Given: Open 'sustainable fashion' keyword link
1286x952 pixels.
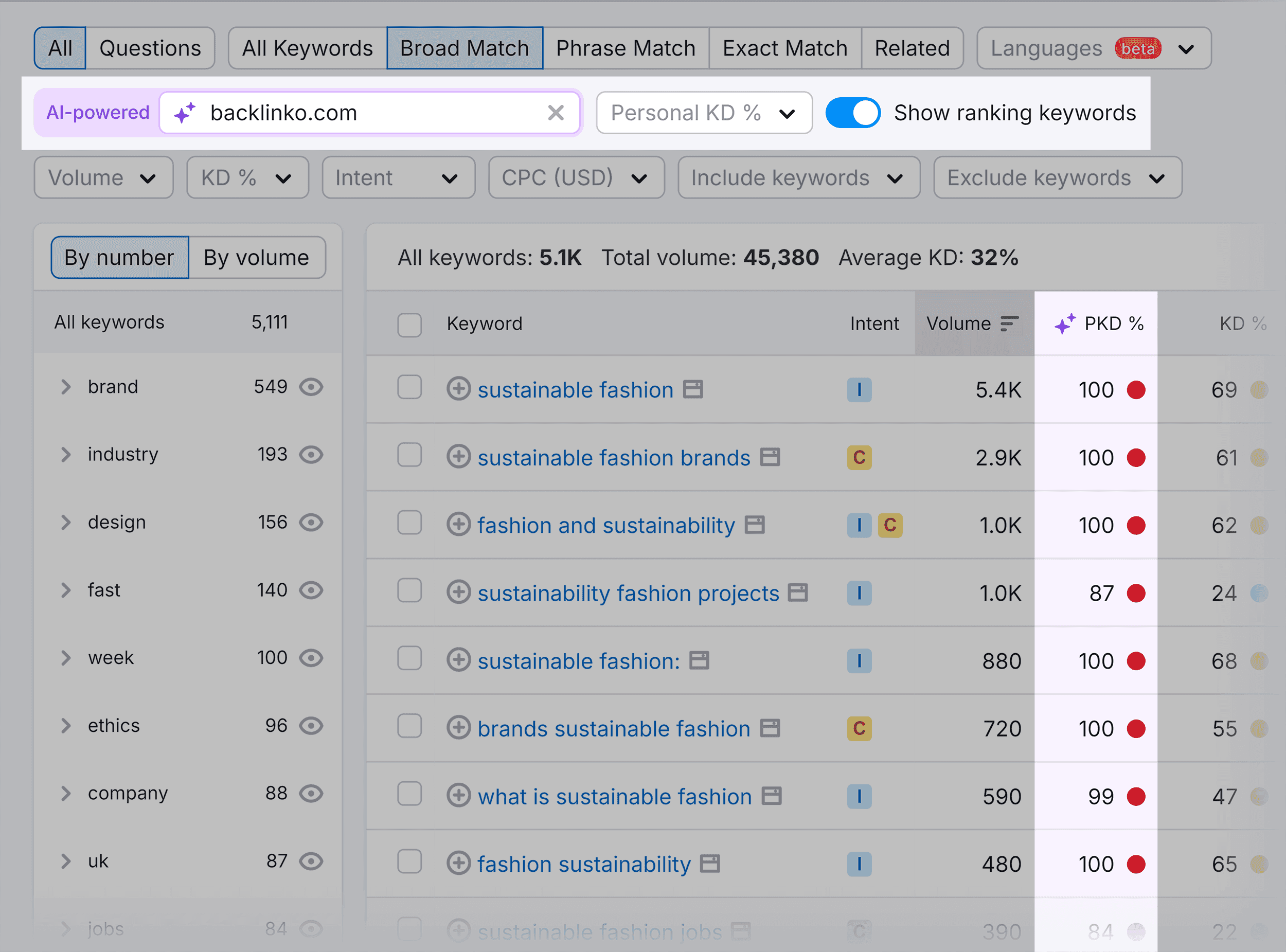Looking at the screenshot, I should coord(575,390).
